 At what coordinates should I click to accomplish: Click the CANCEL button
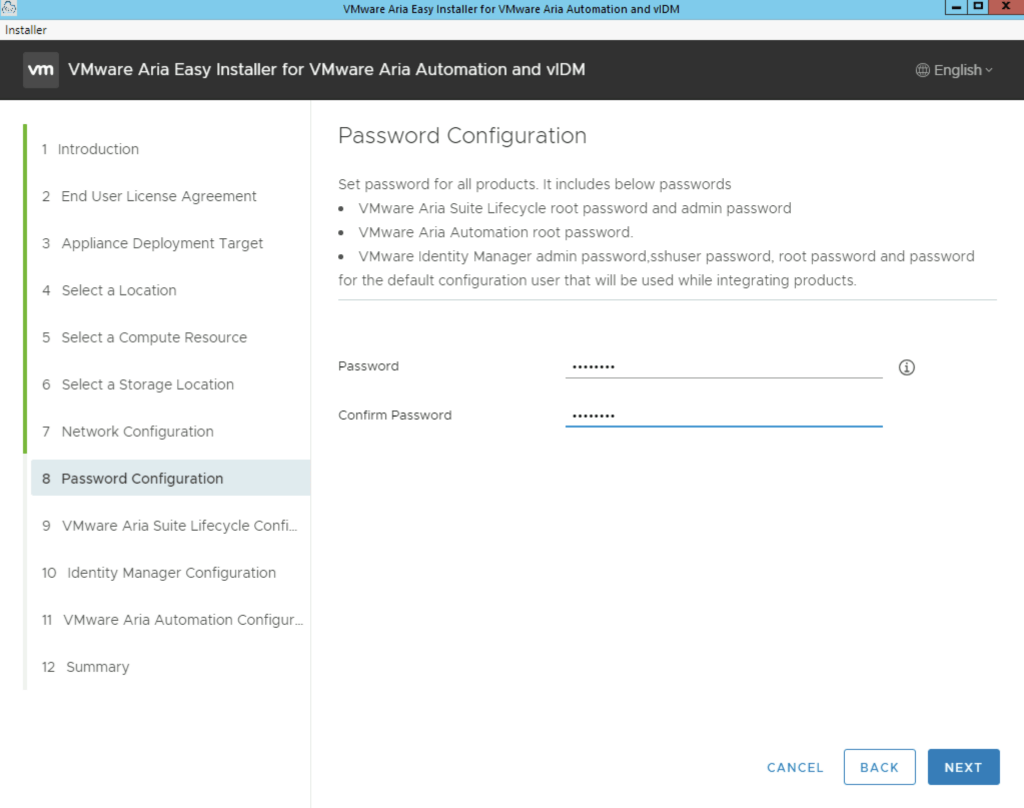point(795,768)
